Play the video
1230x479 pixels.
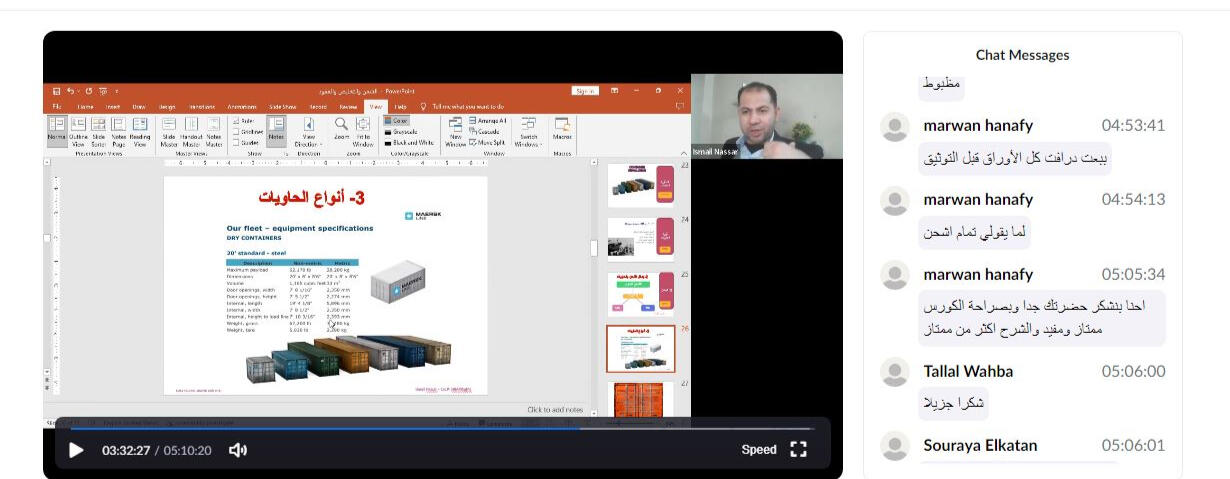pyautogui.click(x=76, y=450)
